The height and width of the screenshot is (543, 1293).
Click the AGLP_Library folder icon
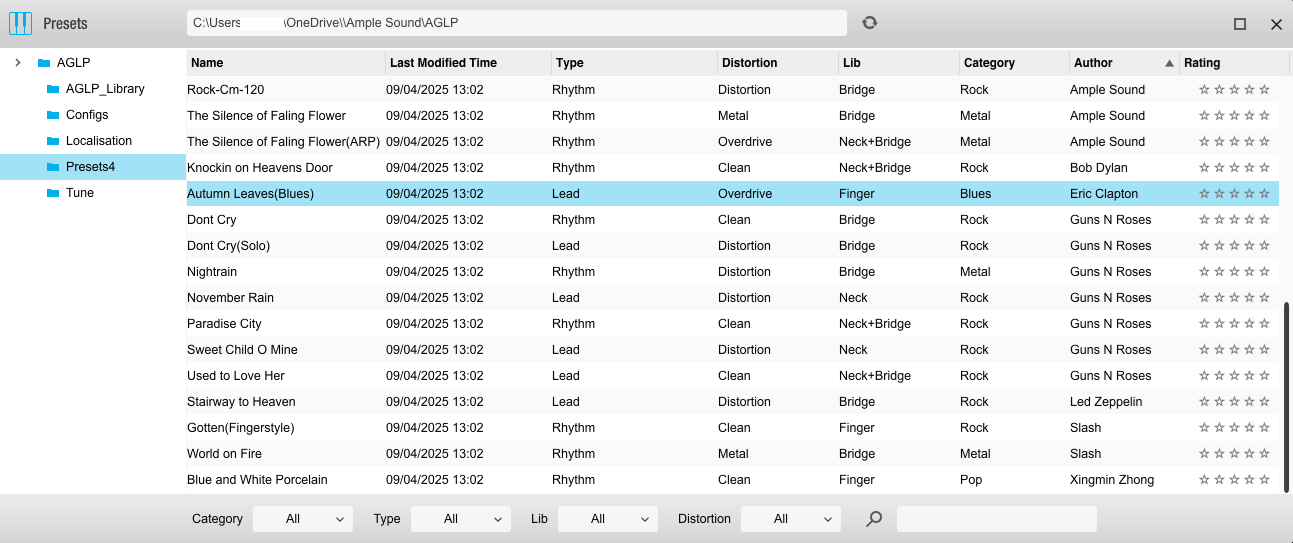point(53,89)
